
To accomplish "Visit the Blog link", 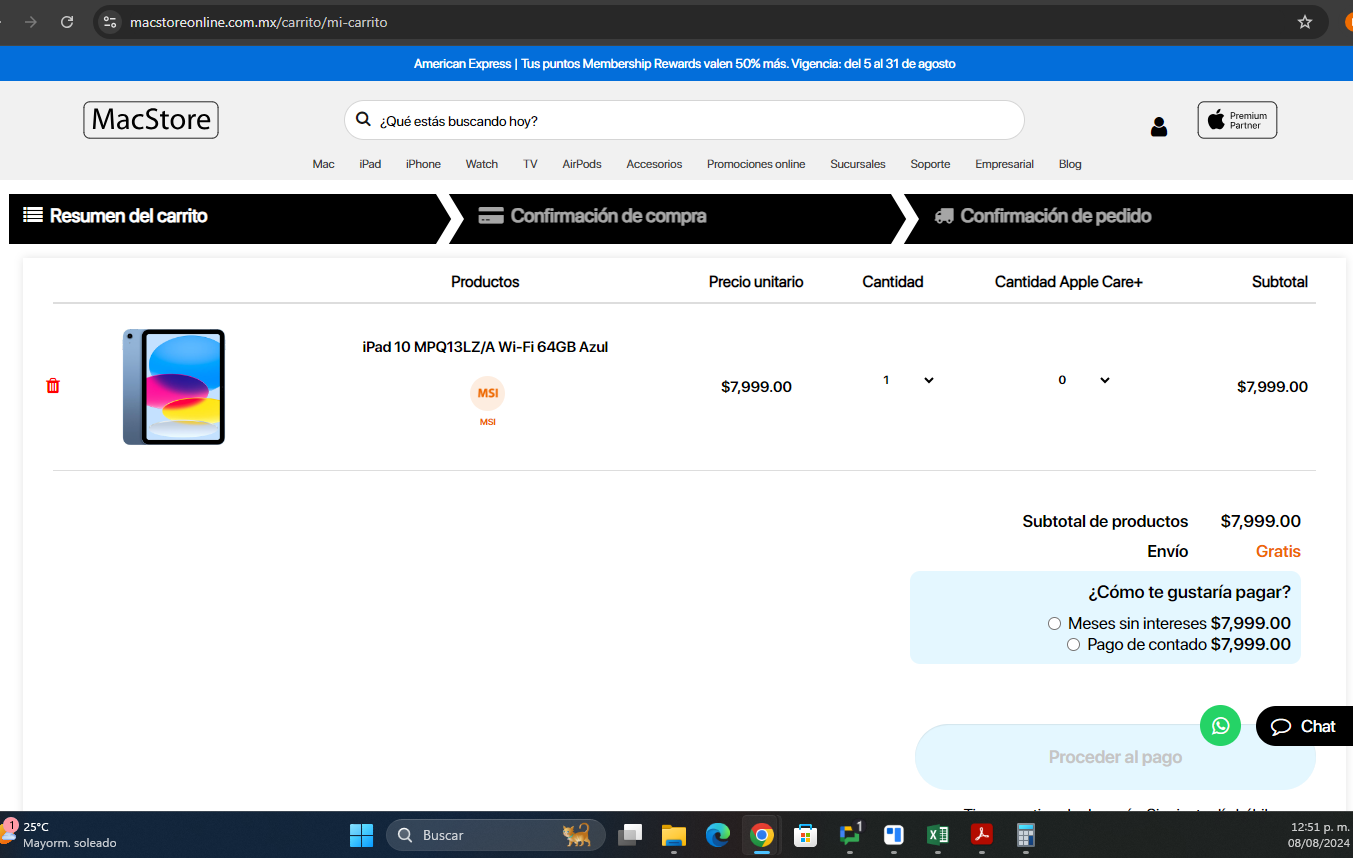I will (1070, 164).
